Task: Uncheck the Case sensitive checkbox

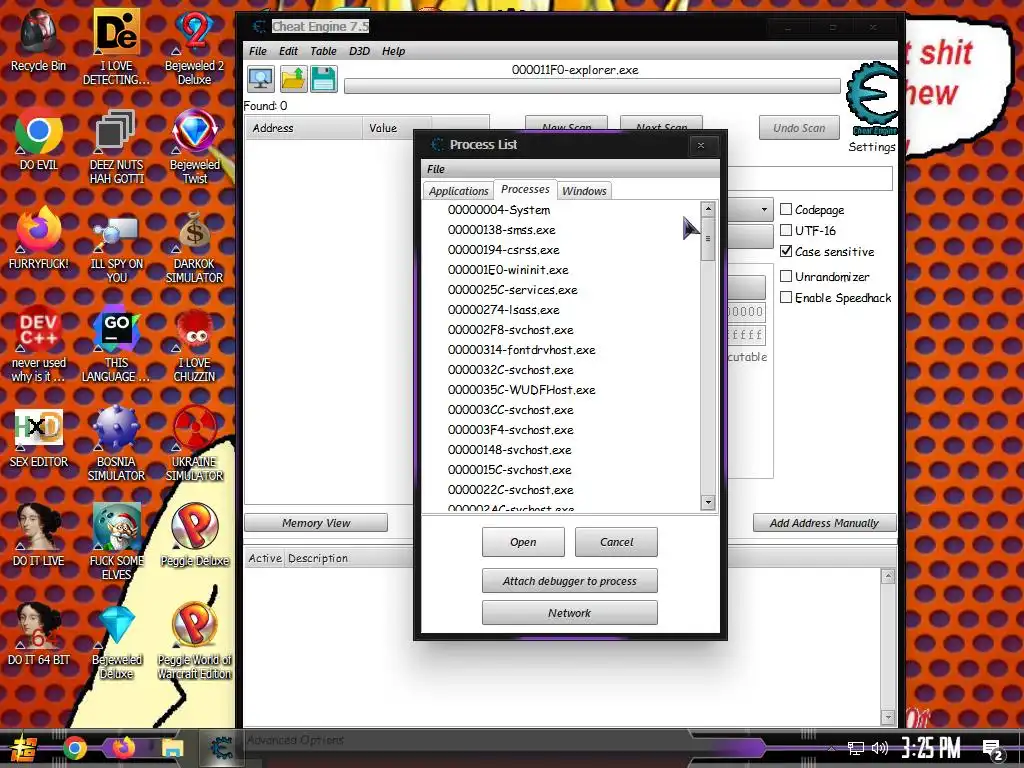Action: (786, 251)
